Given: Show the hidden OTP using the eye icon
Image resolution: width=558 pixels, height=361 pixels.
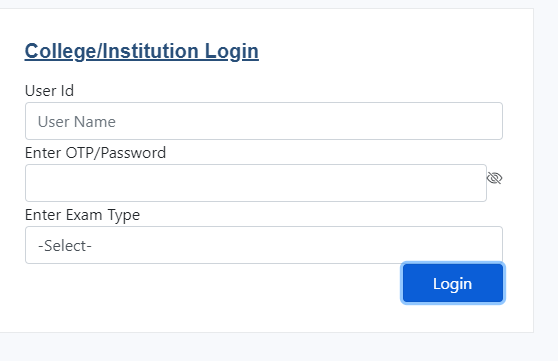Looking at the screenshot, I should (x=494, y=178).
